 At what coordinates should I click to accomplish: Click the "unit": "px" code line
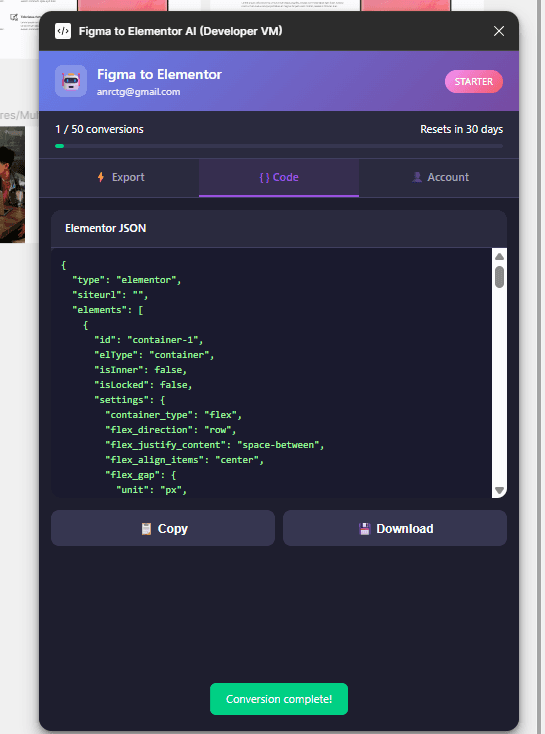151,490
